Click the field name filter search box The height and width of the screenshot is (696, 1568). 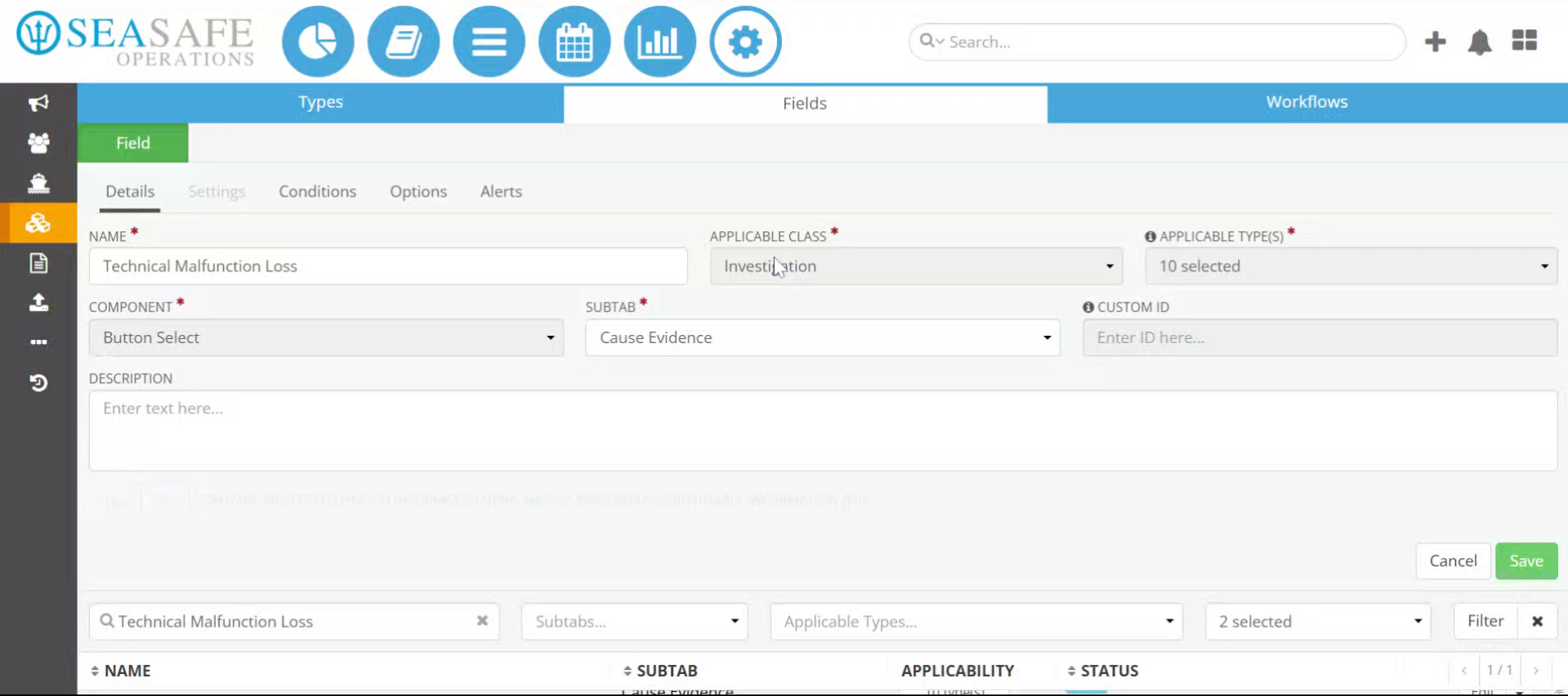pos(294,622)
